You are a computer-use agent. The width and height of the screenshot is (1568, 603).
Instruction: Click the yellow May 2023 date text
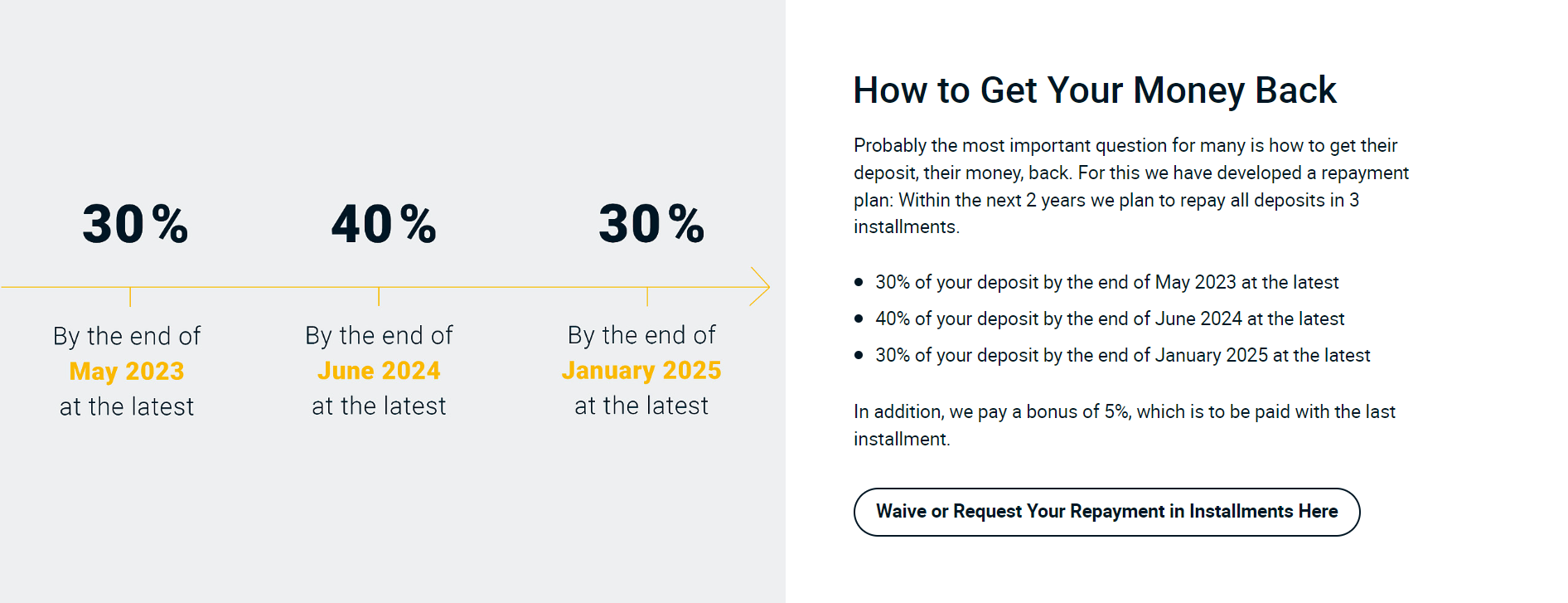(x=127, y=372)
